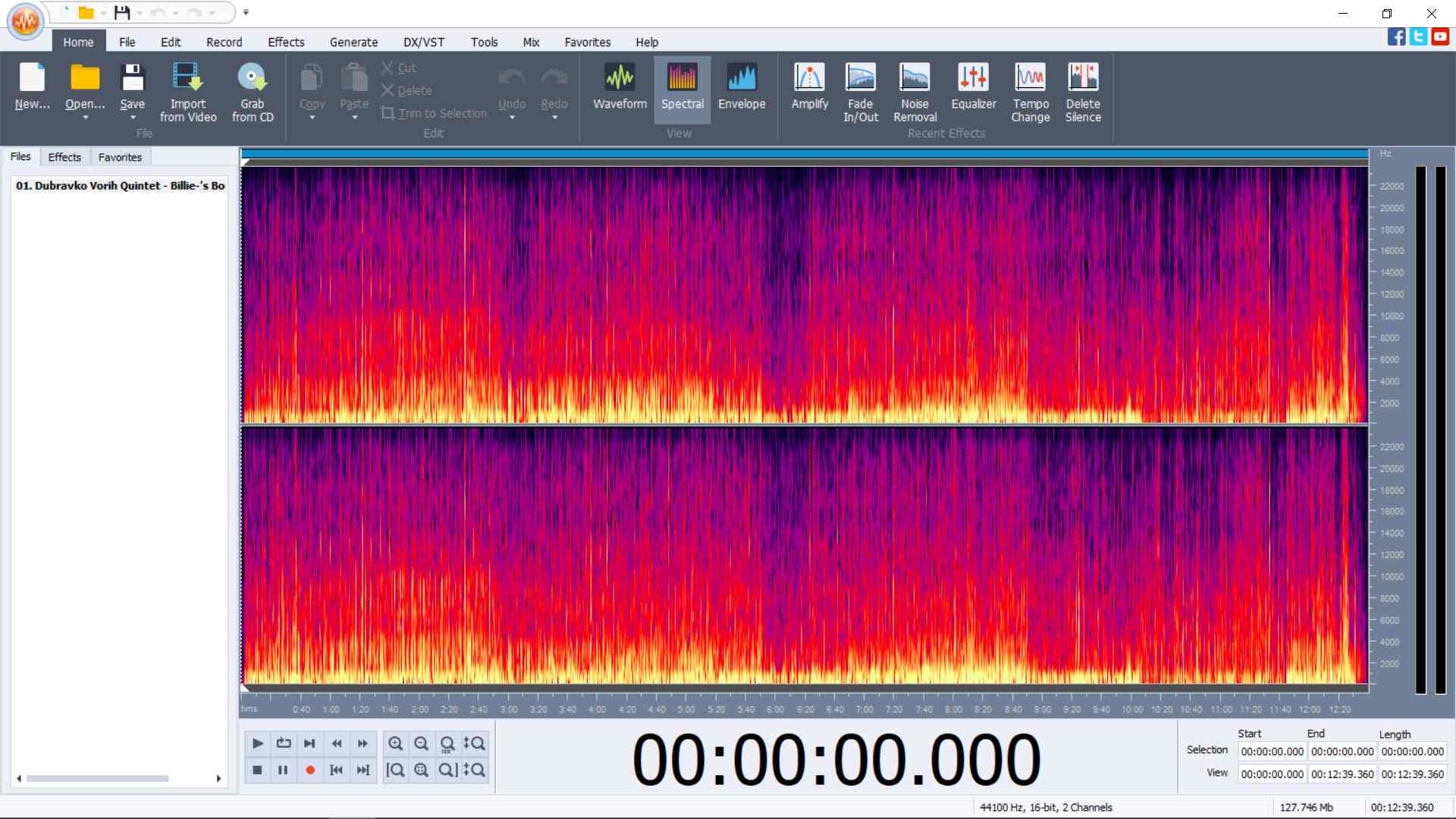The height and width of the screenshot is (819, 1456).
Task: Click Trim to Selection
Action: [x=434, y=113]
